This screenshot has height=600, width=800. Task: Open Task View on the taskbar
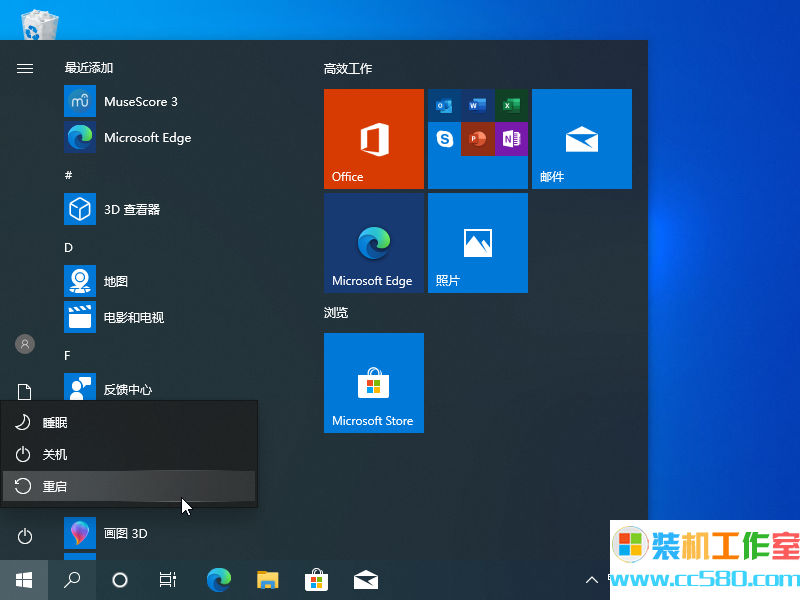[167, 580]
